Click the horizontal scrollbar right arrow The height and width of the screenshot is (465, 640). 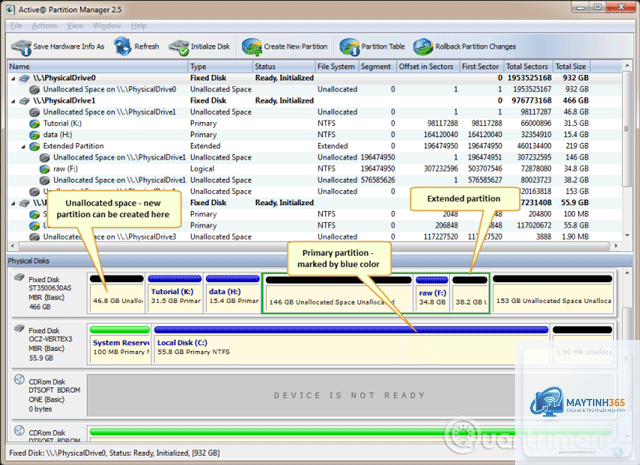click(x=616, y=246)
